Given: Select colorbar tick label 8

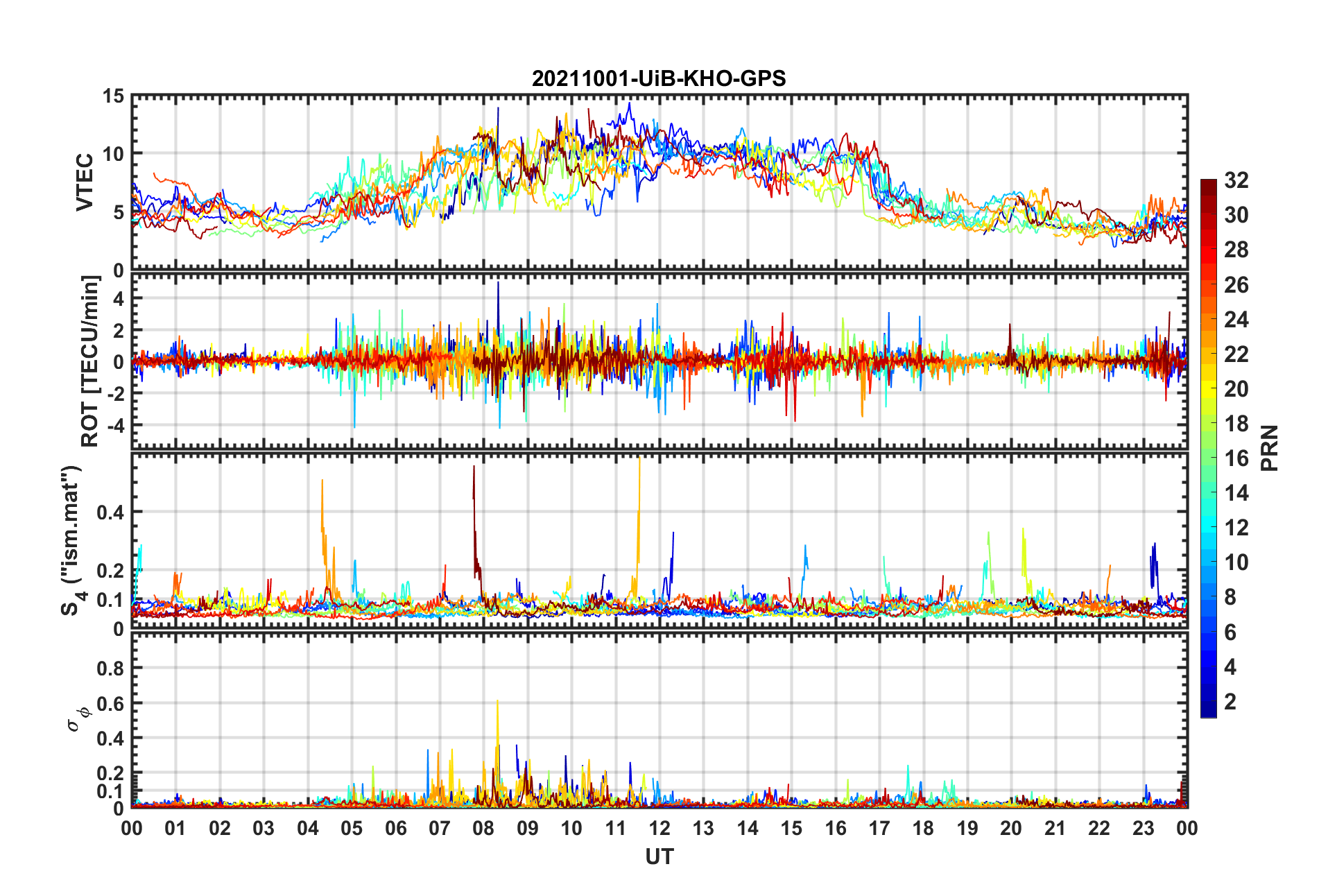Looking at the screenshot, I should [1230, 597].
